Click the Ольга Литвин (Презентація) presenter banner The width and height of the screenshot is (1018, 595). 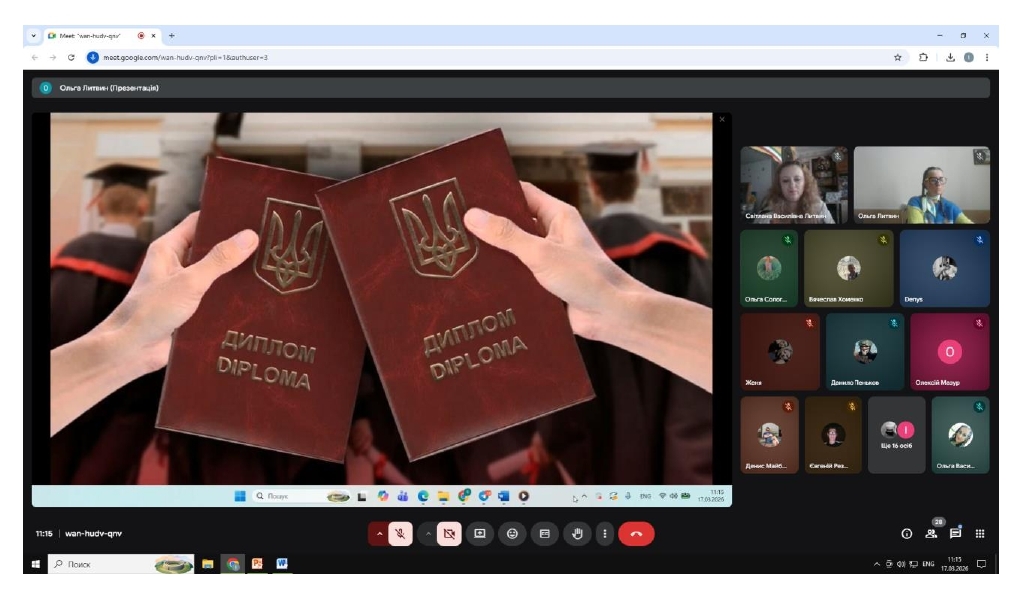[x=510, y=88]
